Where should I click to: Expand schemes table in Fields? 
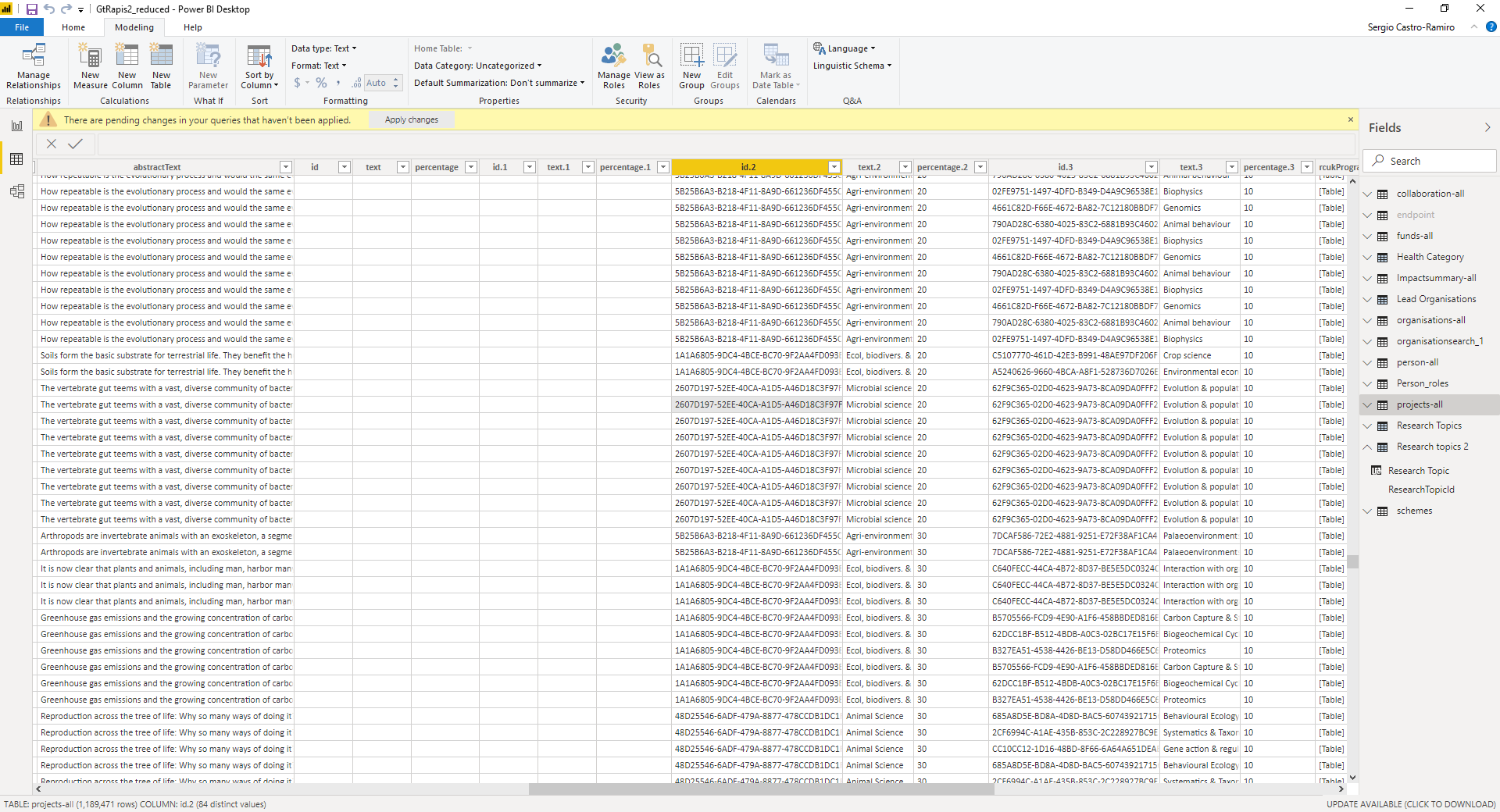coord(1367,511)
